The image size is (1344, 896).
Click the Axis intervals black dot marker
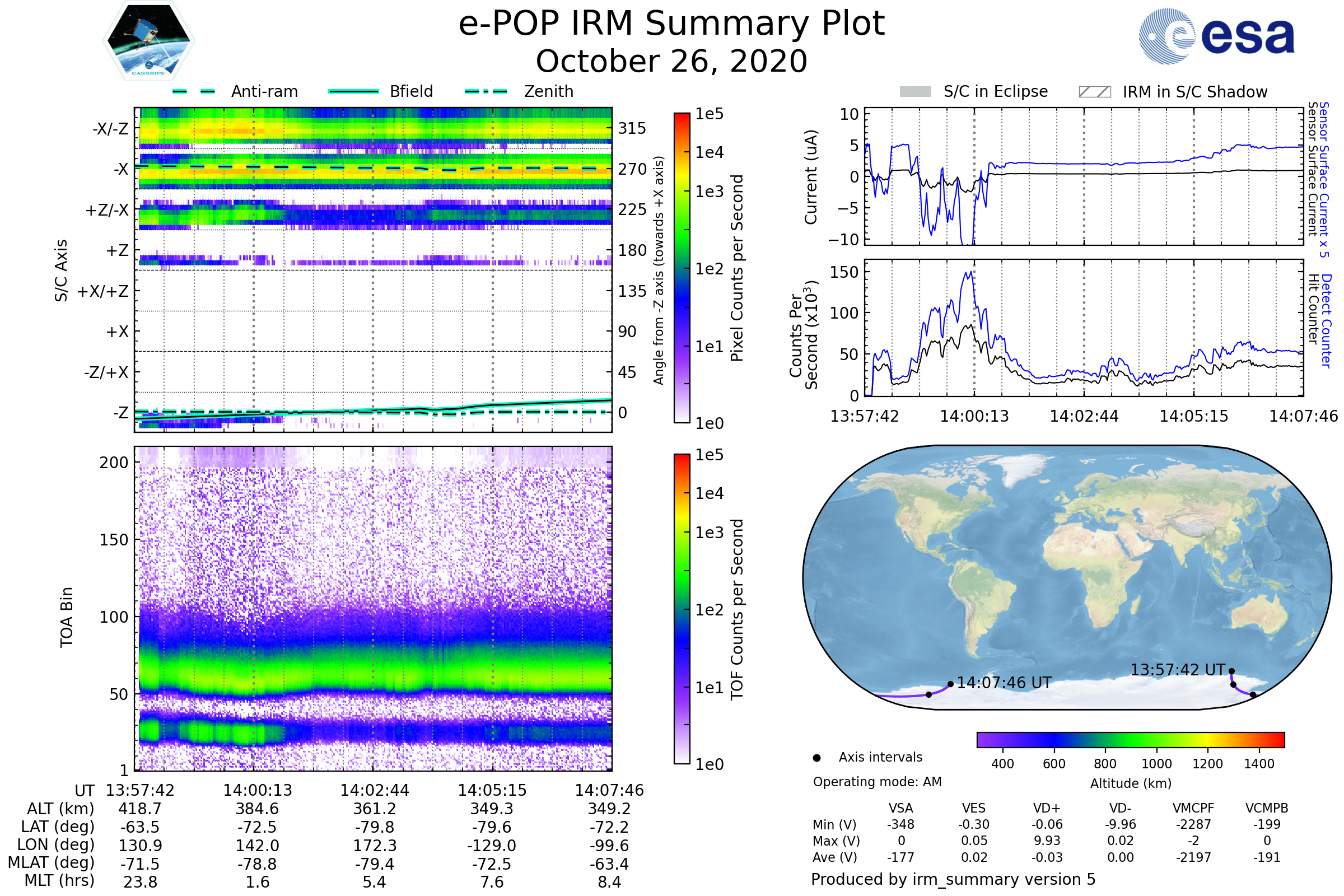click(x=816, y=758)
